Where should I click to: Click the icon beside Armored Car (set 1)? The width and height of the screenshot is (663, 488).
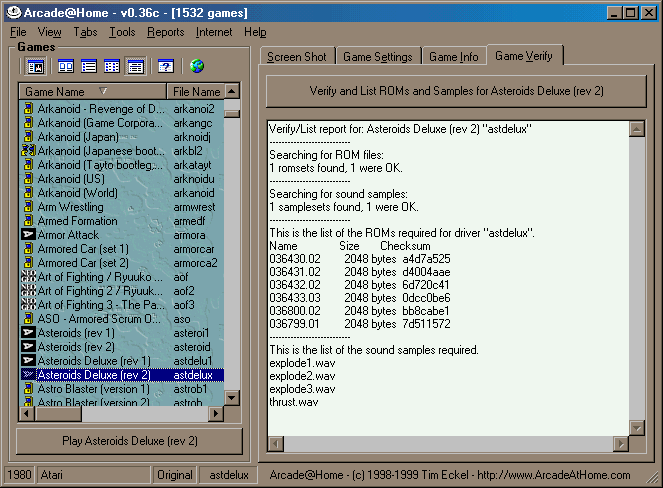[28, 249]
